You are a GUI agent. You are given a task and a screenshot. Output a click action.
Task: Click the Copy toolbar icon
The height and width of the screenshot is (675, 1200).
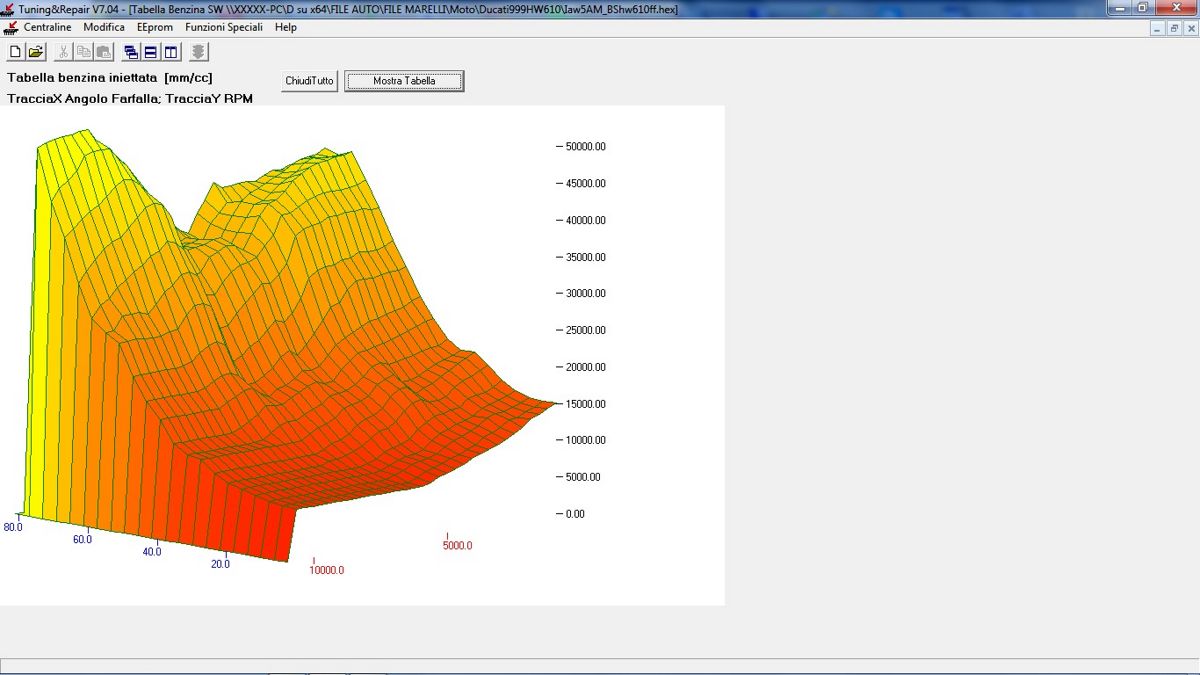(84, 52)
